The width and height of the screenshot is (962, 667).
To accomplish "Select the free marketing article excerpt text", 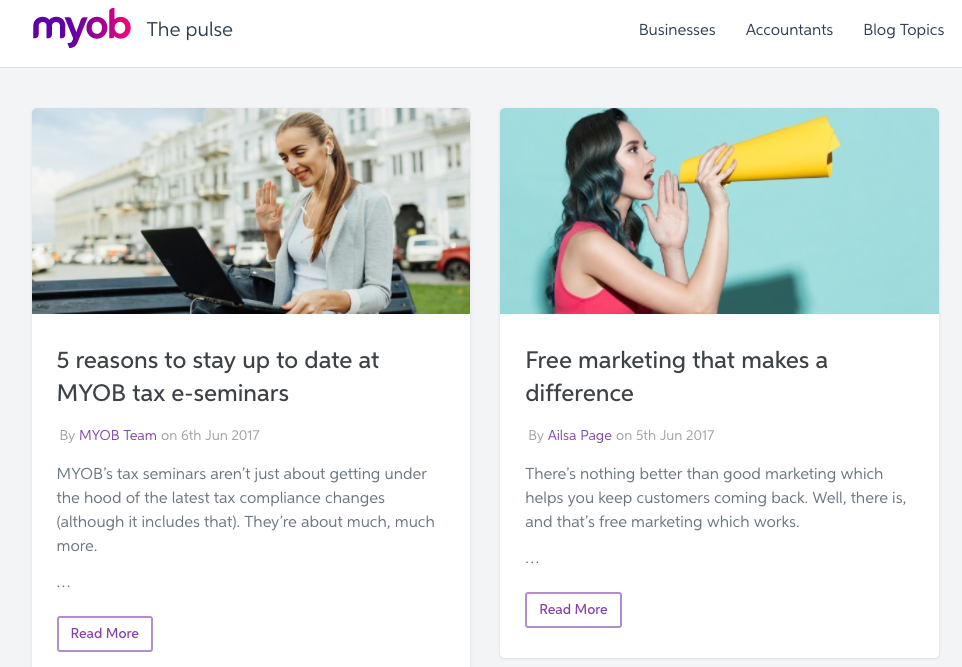I will 714,497.
